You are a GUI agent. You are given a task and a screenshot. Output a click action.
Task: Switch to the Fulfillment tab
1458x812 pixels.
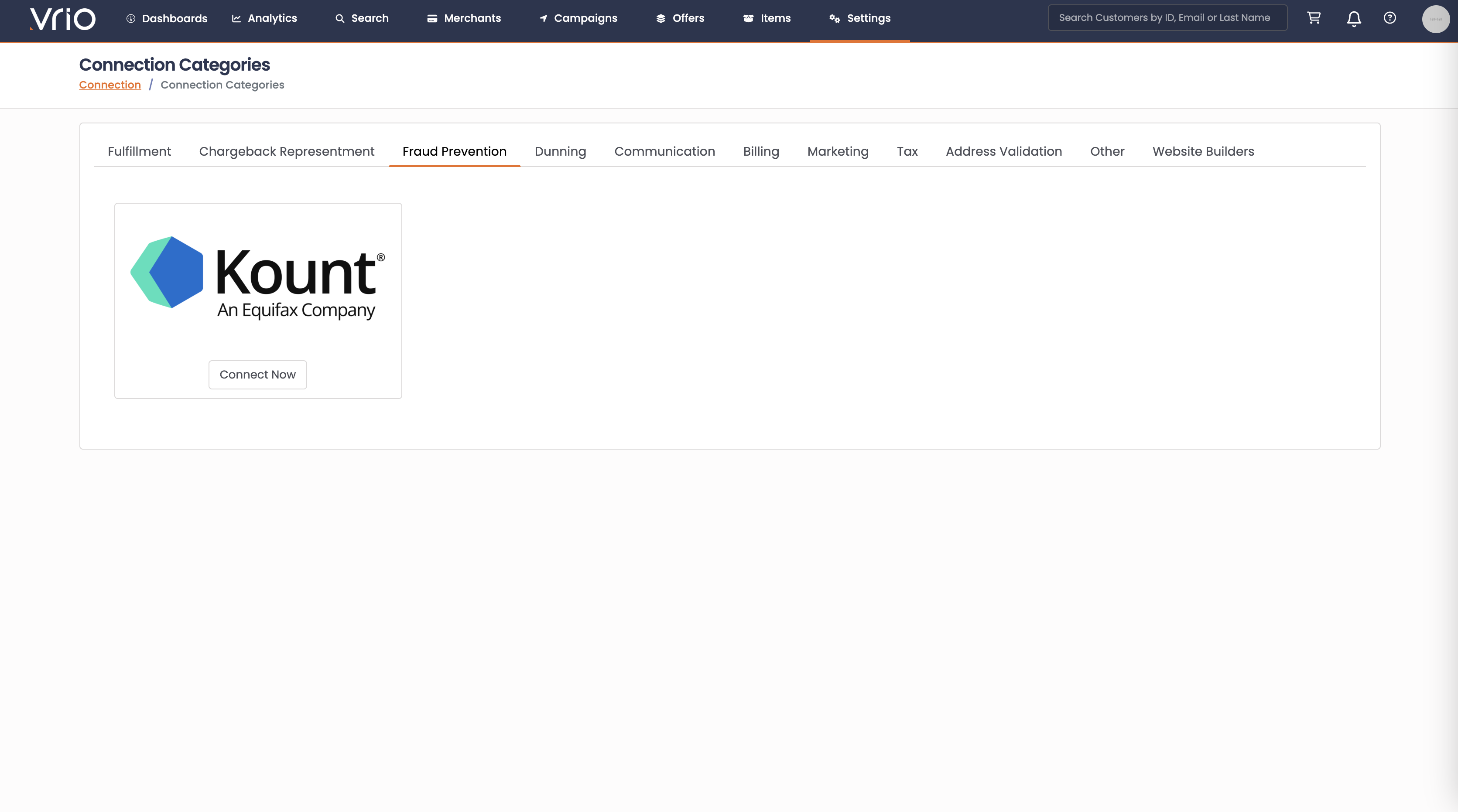click(139, 151)
